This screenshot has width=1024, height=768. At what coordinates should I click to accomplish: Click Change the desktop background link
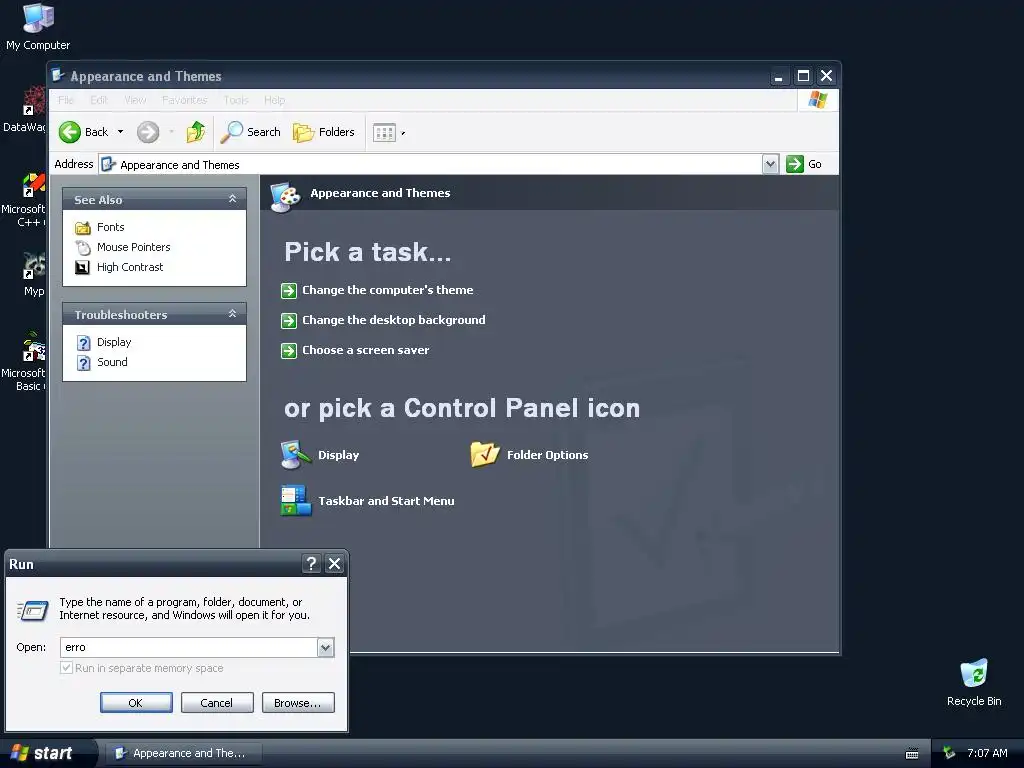[394, 320]
